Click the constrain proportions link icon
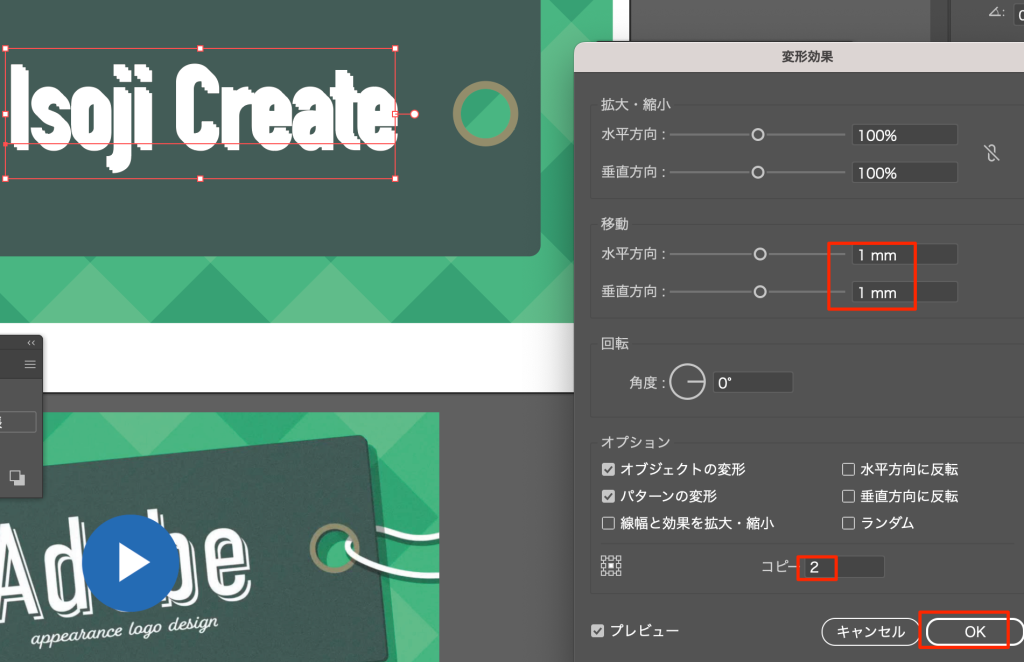This screenshot has height=662, width=1024. point(991,154)
